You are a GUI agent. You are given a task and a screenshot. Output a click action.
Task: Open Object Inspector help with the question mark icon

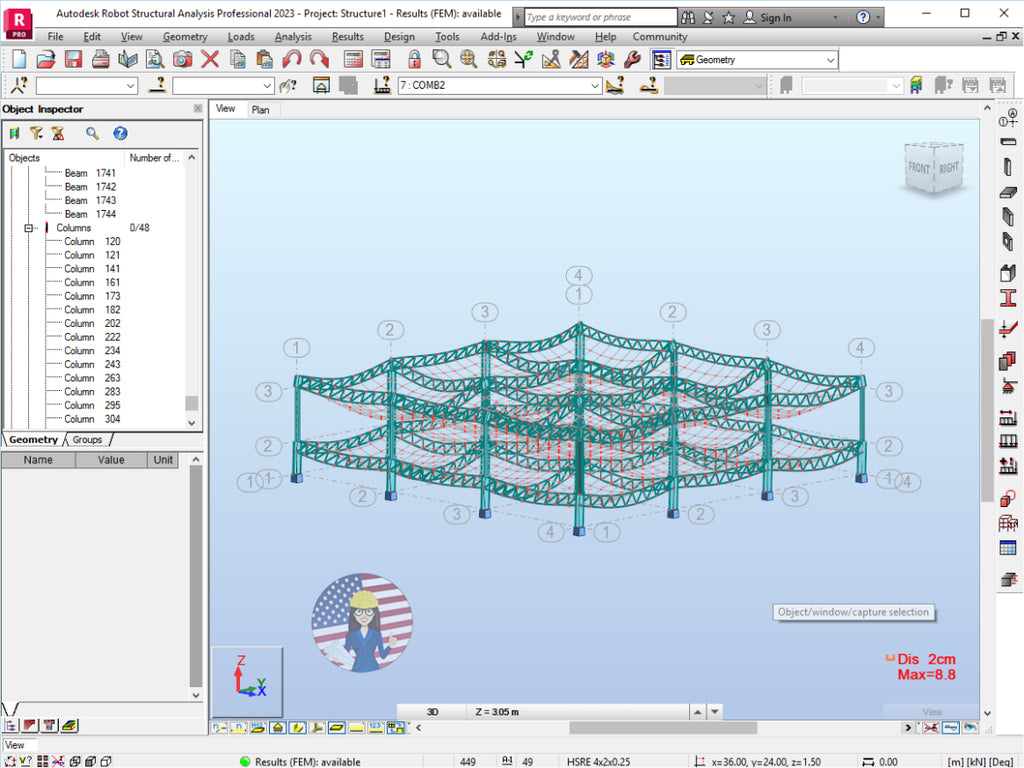[x=122, y=133]
